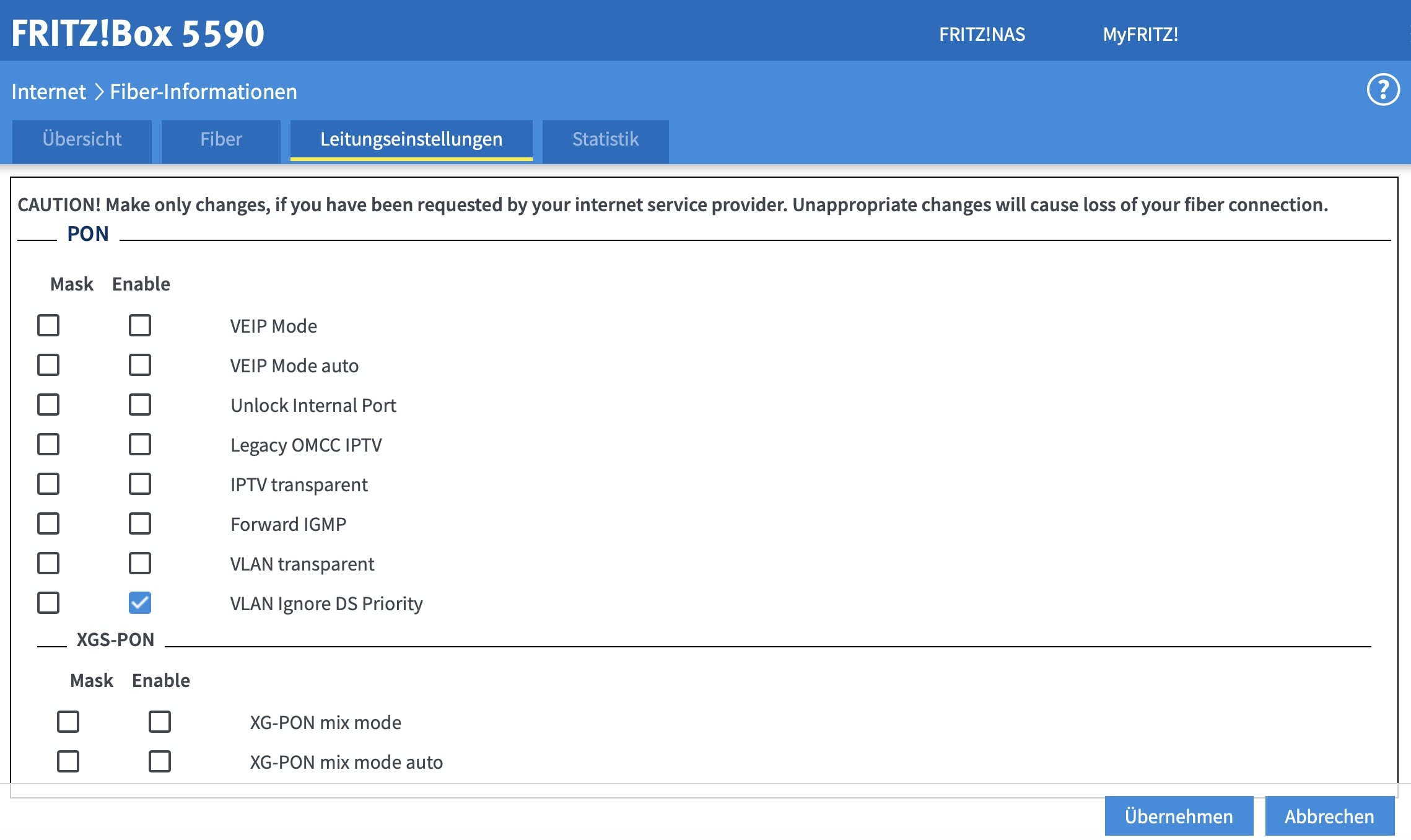Check Mask for VLAN transparent
The image size is (1411, 840).
(48, 563)
